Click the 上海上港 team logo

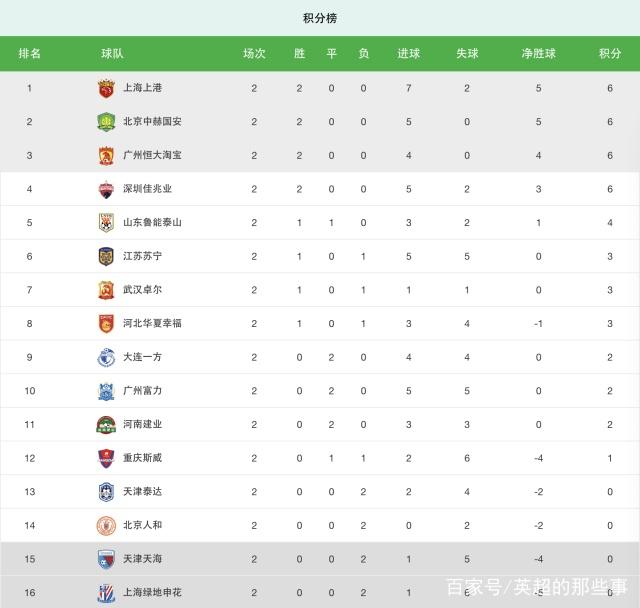106,88
